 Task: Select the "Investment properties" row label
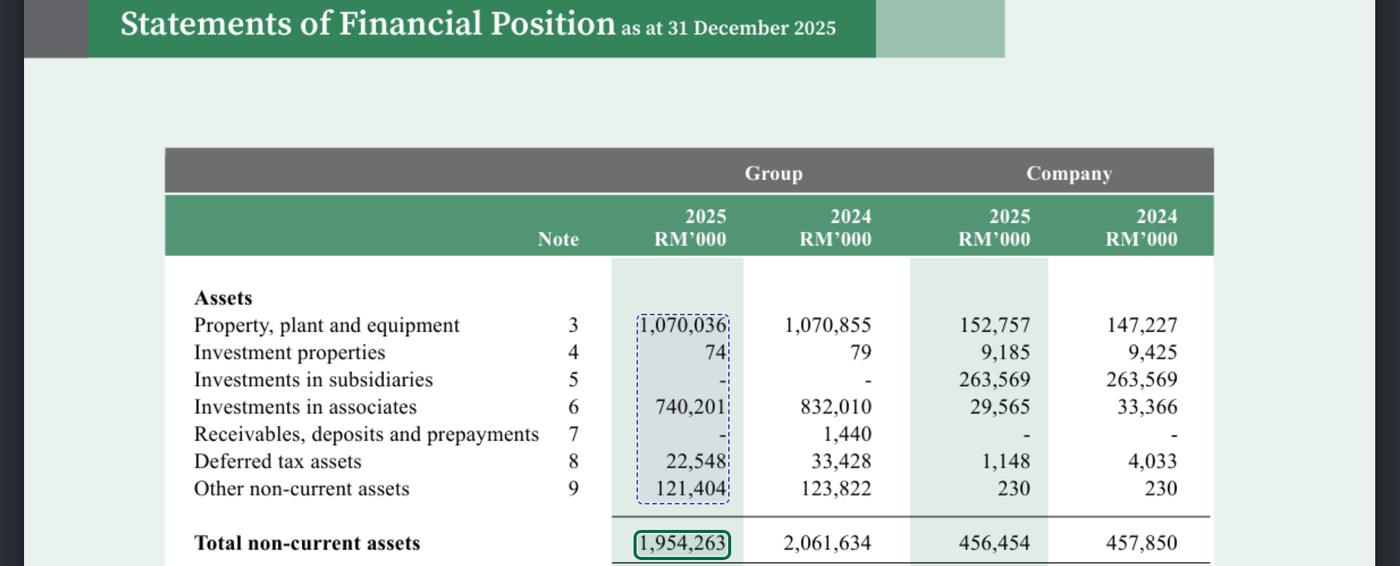pos(289,353)
